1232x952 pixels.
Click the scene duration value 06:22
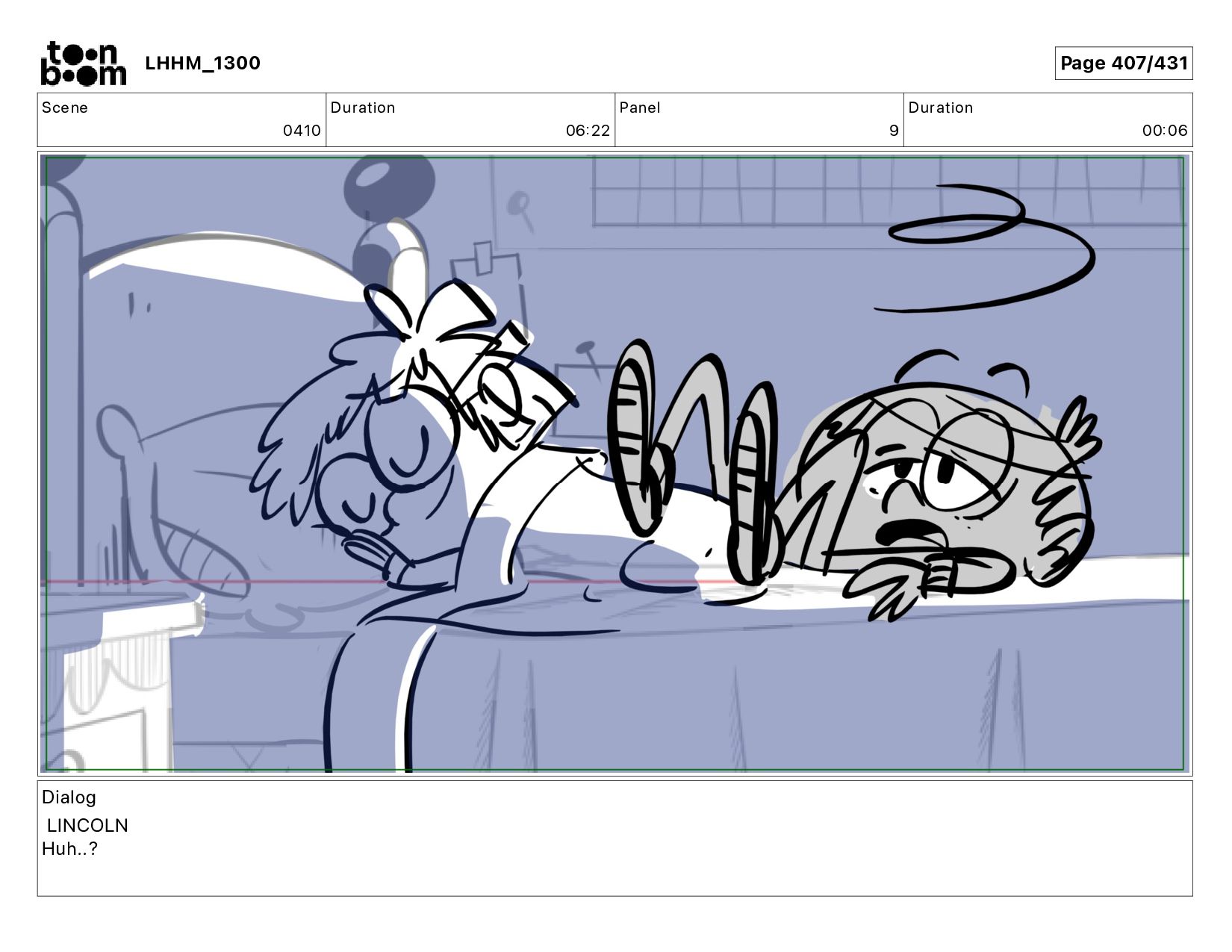coord(588,131)
